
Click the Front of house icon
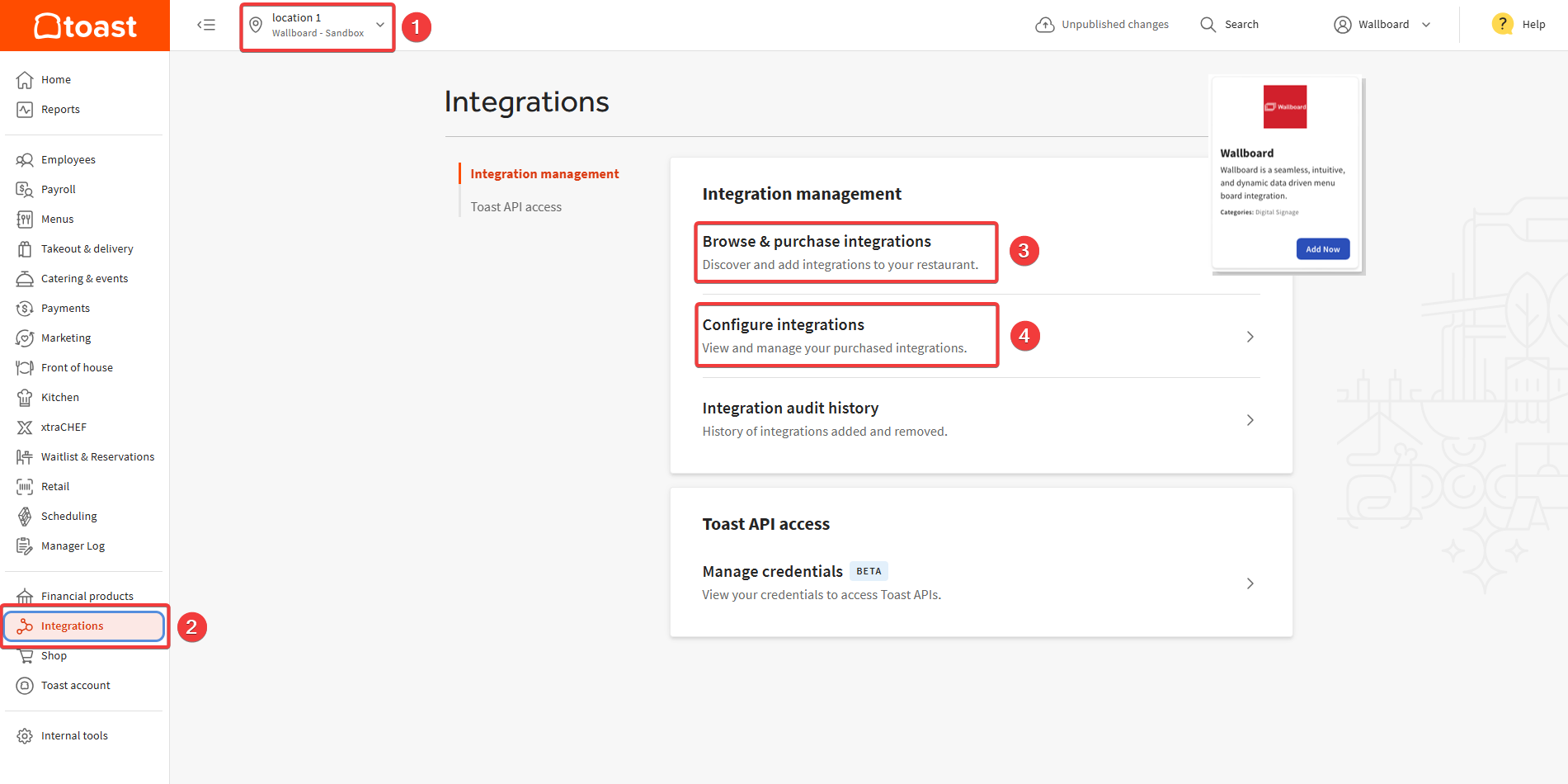tap(25, 368)
